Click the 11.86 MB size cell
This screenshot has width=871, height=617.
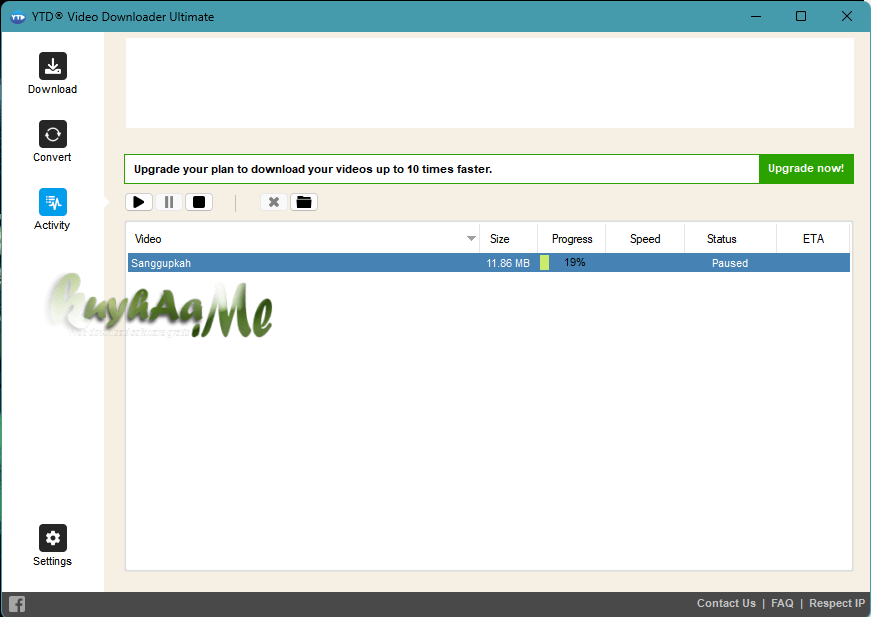point(508,263)
